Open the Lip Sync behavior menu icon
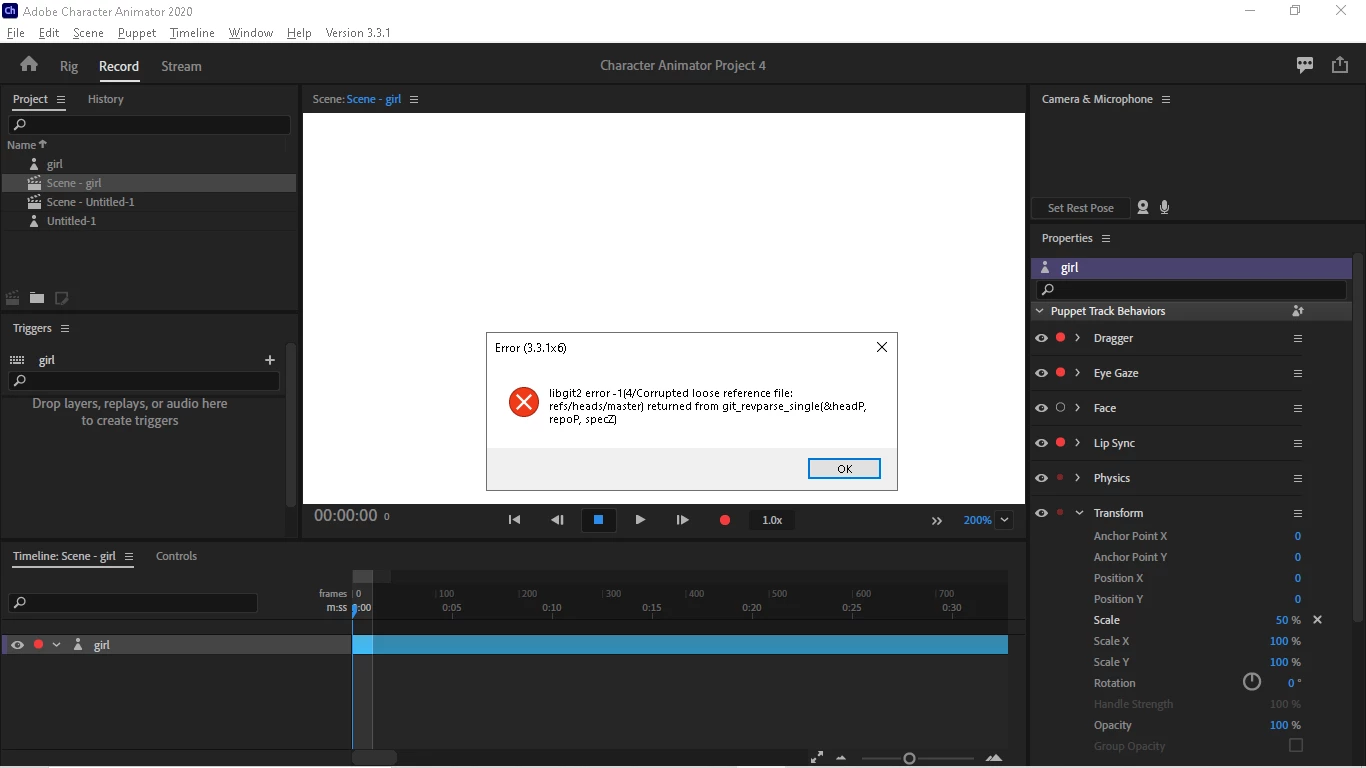Viewport: 1366px width, 768px height. pyautogui.click(x=1298, y=444)
